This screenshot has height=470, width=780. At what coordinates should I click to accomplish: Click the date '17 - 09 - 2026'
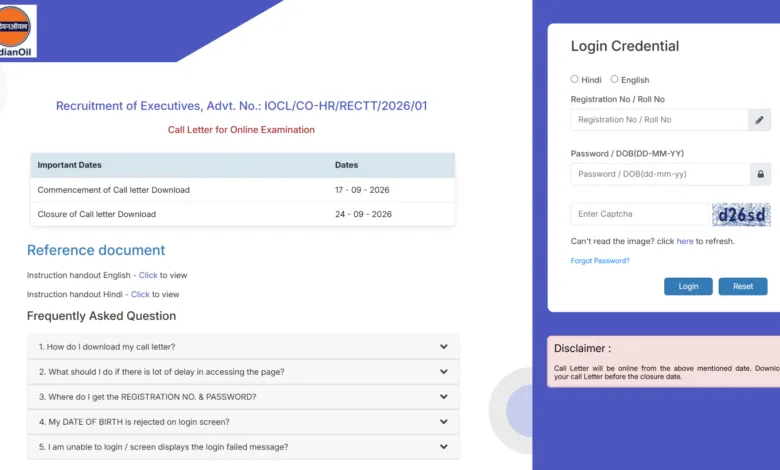point(362,190)
